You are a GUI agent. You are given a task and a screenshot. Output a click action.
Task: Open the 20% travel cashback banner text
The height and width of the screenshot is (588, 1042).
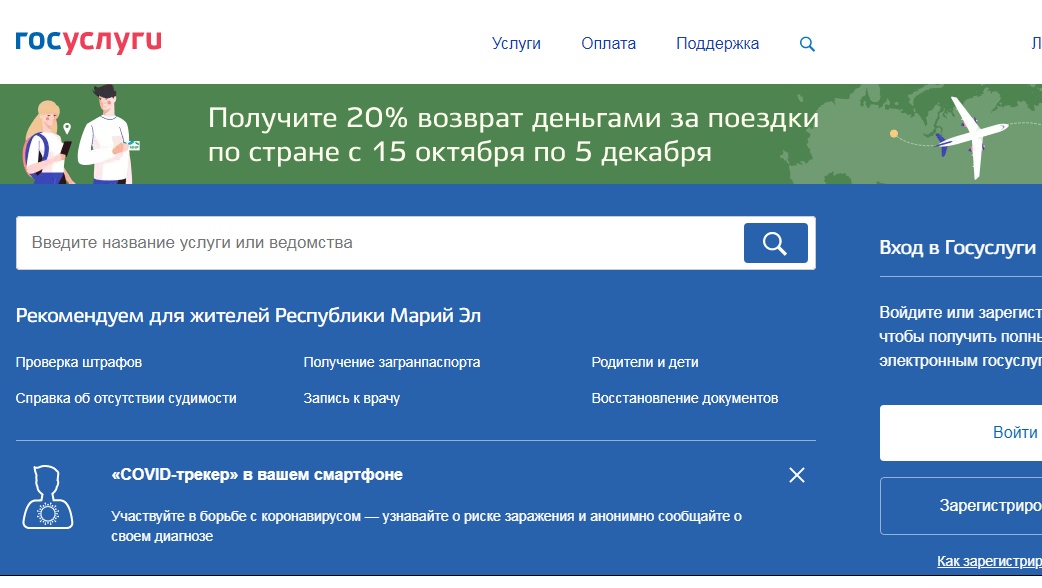point(513,135)
